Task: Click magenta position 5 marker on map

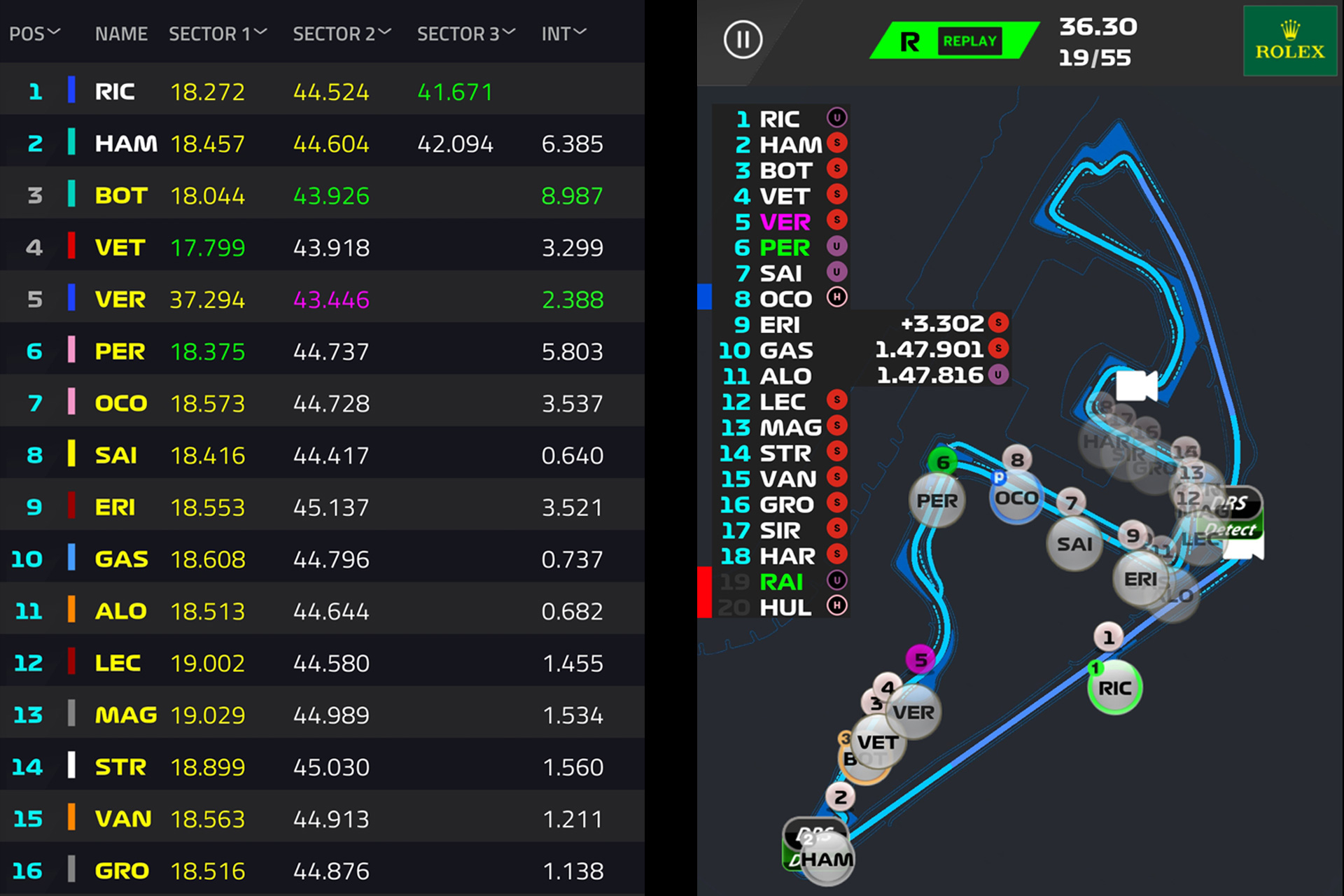Action: coord(920,659)
